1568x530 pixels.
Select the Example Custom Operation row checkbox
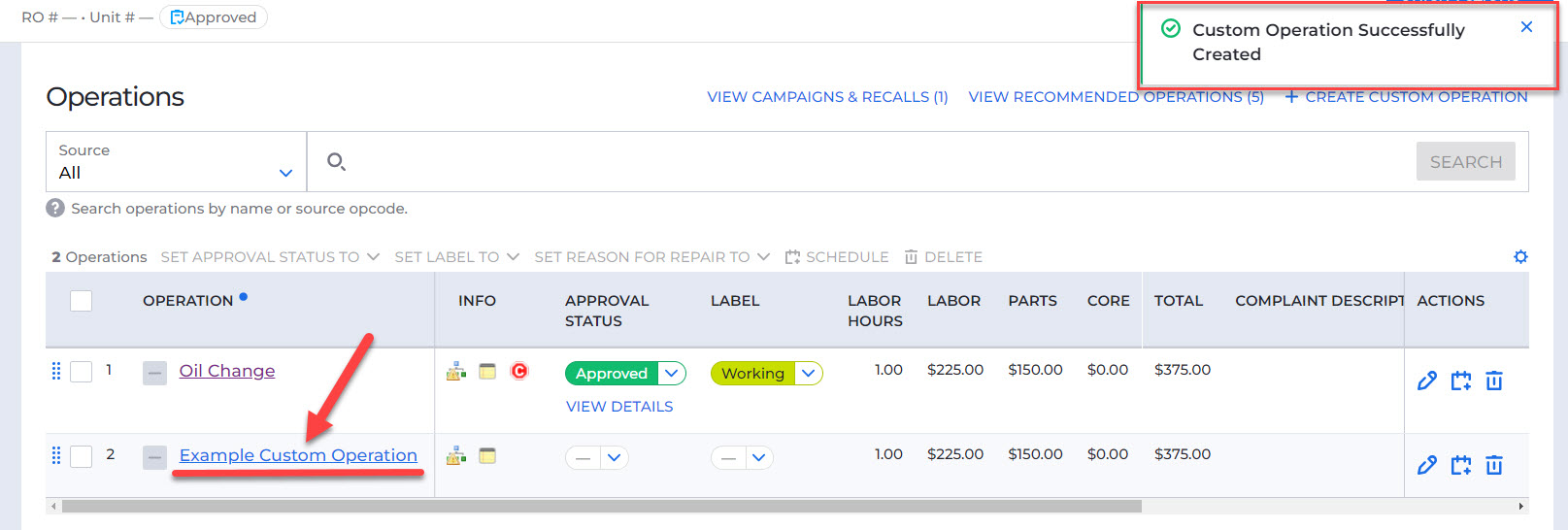pyautogui.click(x=82, y=456)
